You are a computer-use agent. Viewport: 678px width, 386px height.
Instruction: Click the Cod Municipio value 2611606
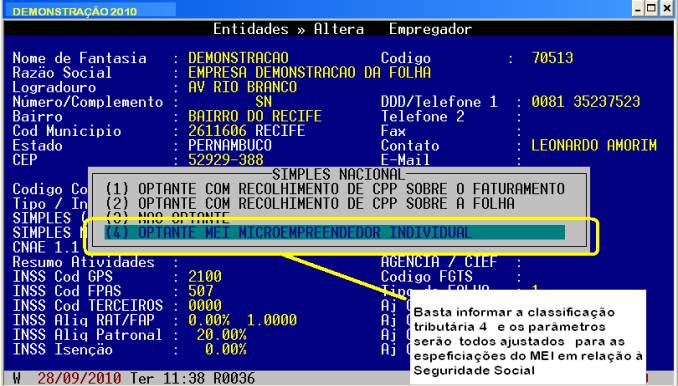pos(217,131)
